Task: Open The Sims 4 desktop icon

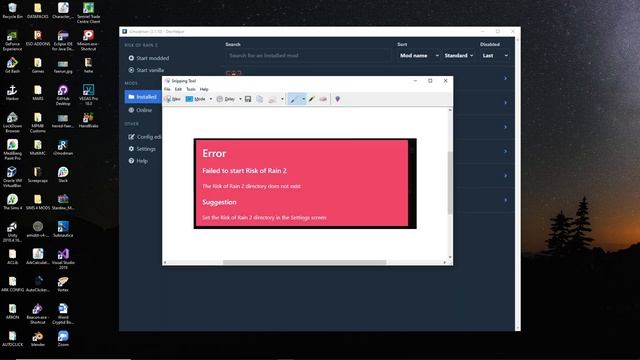Action: click(12, 202)
